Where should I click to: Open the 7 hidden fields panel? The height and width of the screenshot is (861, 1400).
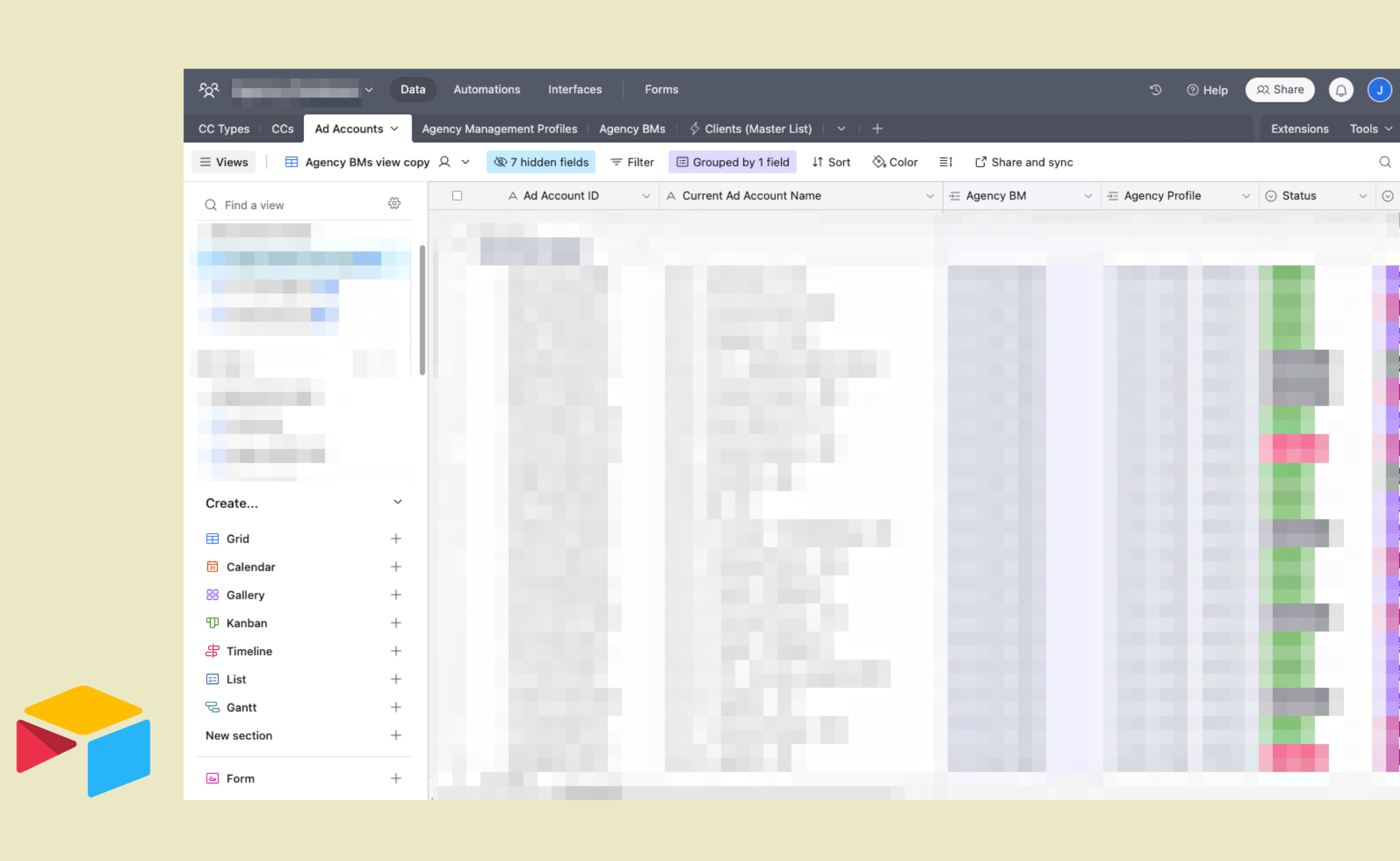point(541,162)
